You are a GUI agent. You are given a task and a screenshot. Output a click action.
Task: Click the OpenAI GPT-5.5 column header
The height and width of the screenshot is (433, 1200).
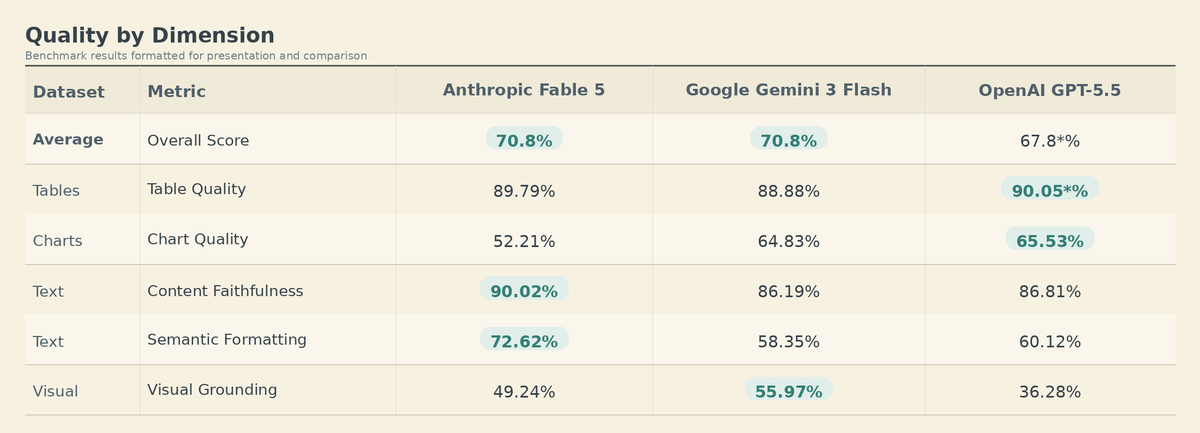1049,90
